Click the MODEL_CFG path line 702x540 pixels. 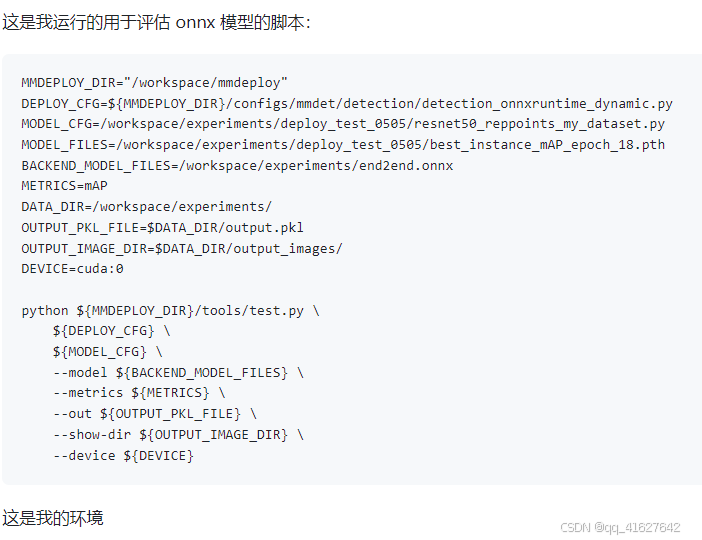point(343,124)
